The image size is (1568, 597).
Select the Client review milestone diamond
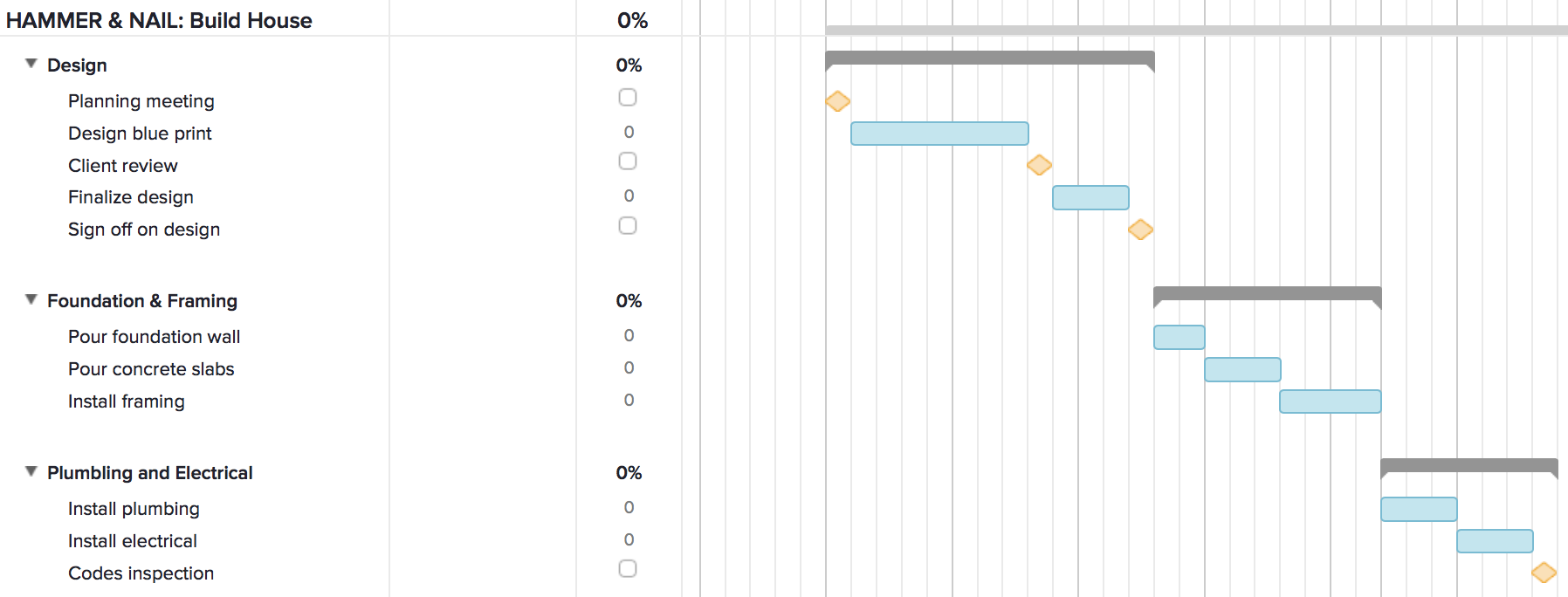click(1038, 165)
